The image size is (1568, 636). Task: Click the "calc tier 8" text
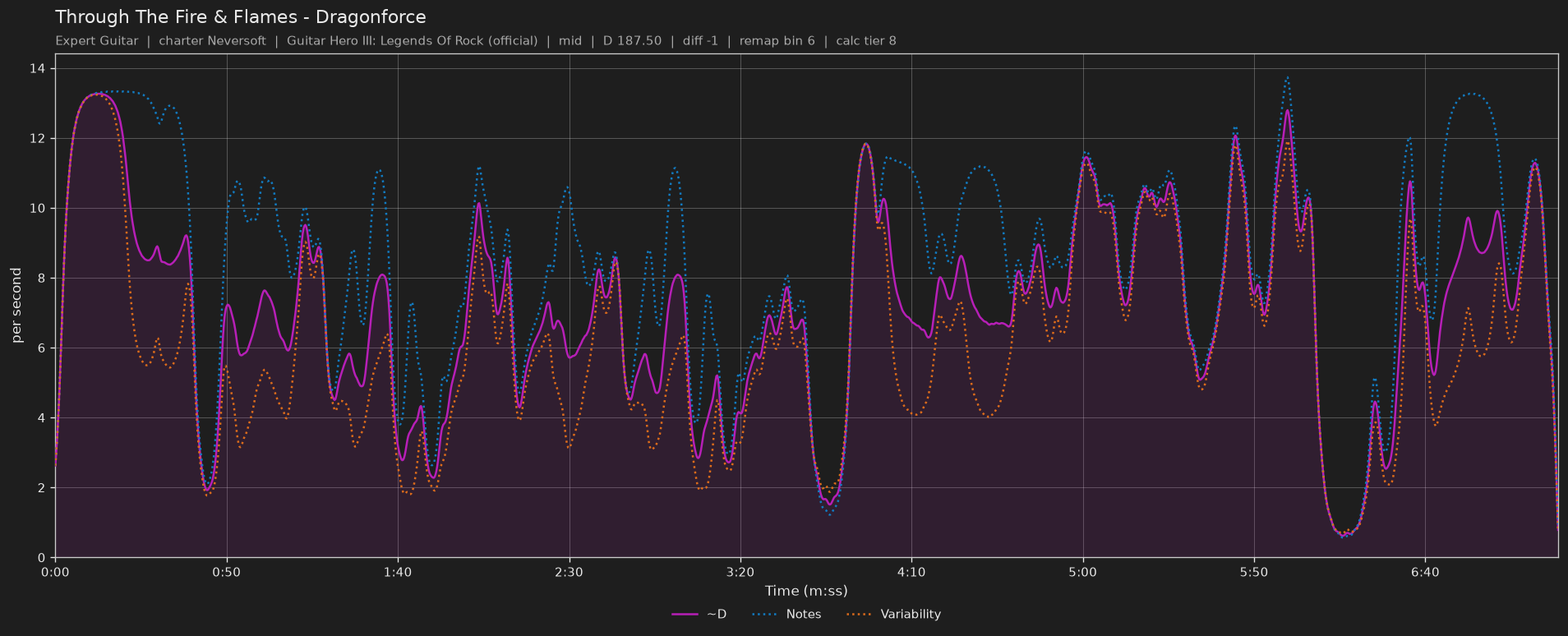tap(866, 41)
